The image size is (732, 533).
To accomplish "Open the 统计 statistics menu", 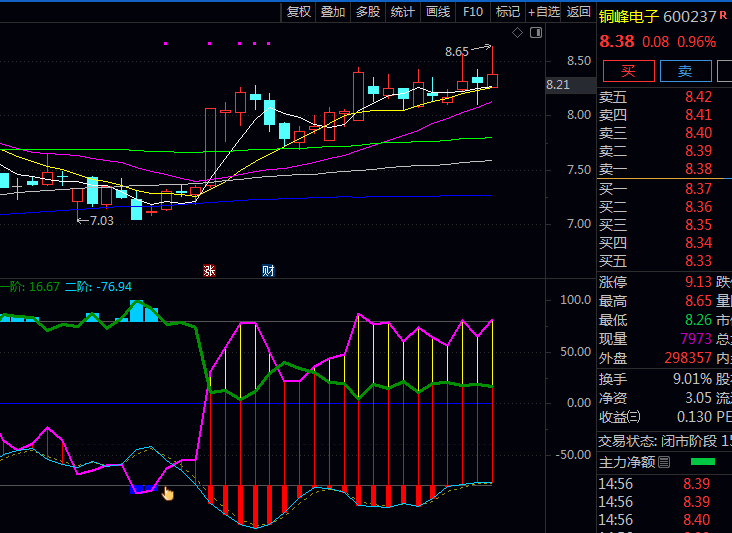I will point(403,12).
